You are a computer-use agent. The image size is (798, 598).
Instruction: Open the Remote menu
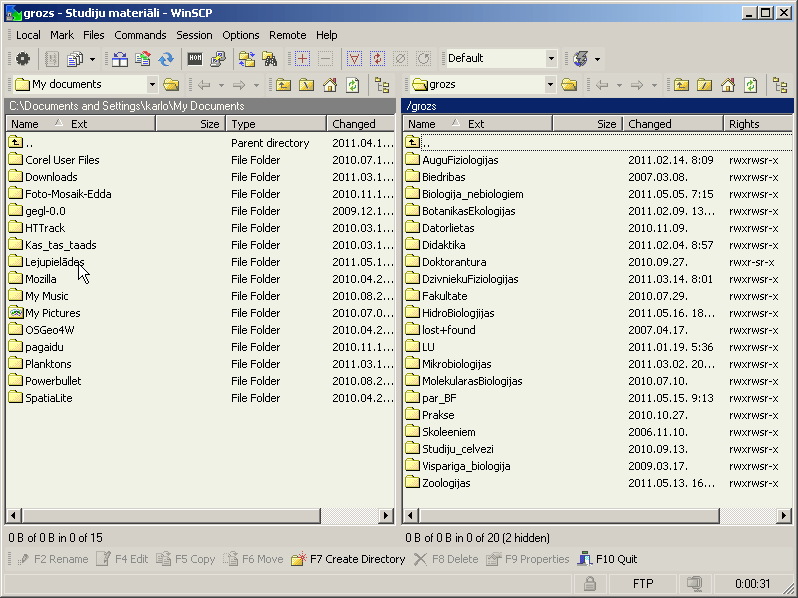(x=288, y=35)
